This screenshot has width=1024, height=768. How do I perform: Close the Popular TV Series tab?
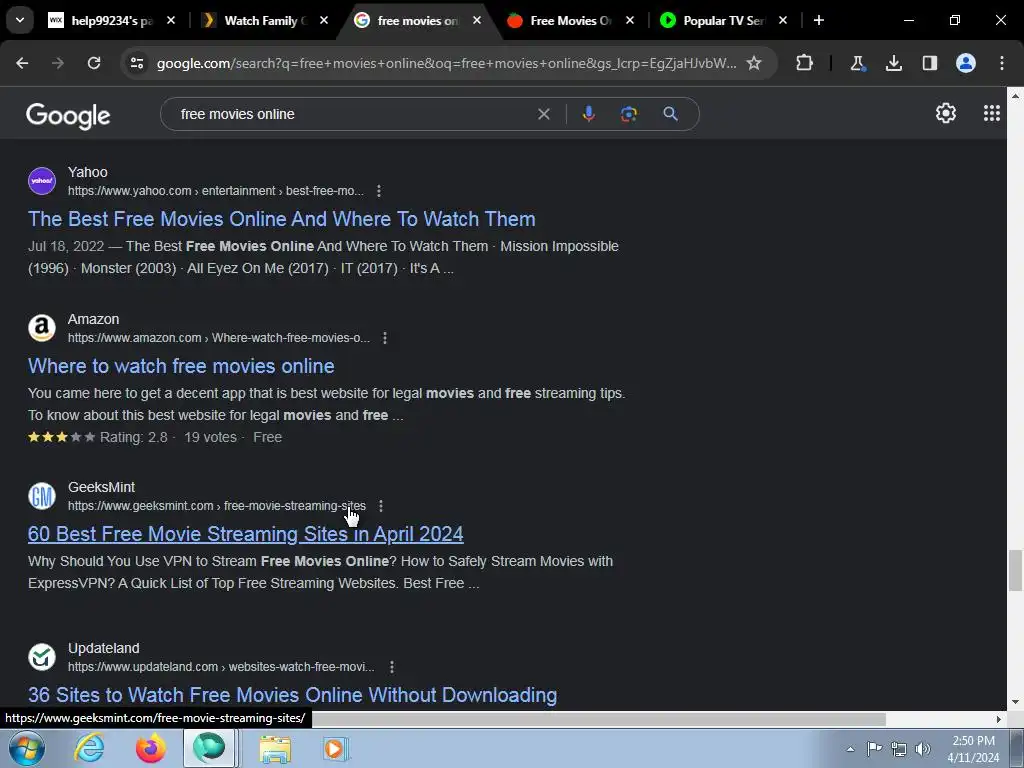coord(783,20)
